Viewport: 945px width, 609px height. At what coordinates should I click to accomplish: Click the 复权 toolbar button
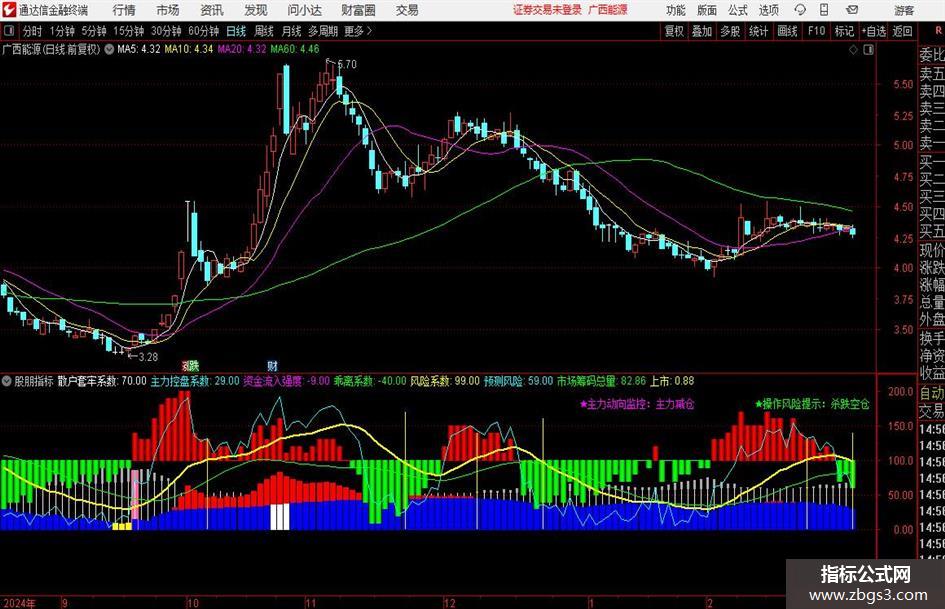click(x=674, y=31)
